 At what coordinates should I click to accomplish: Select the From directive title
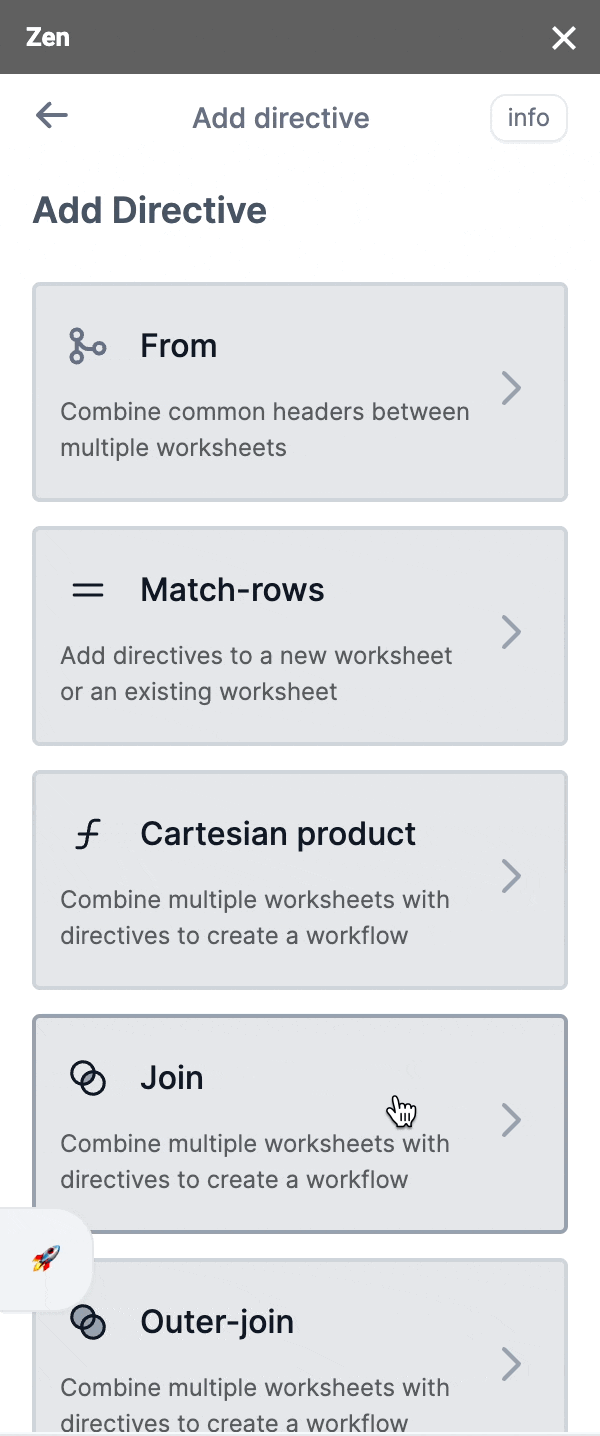click(179, 346)
